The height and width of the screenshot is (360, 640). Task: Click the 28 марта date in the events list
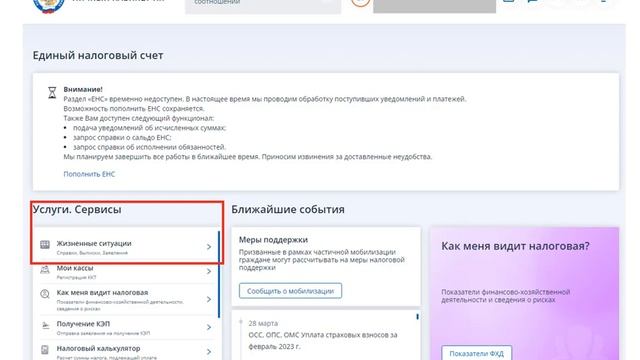coord(263,323)
